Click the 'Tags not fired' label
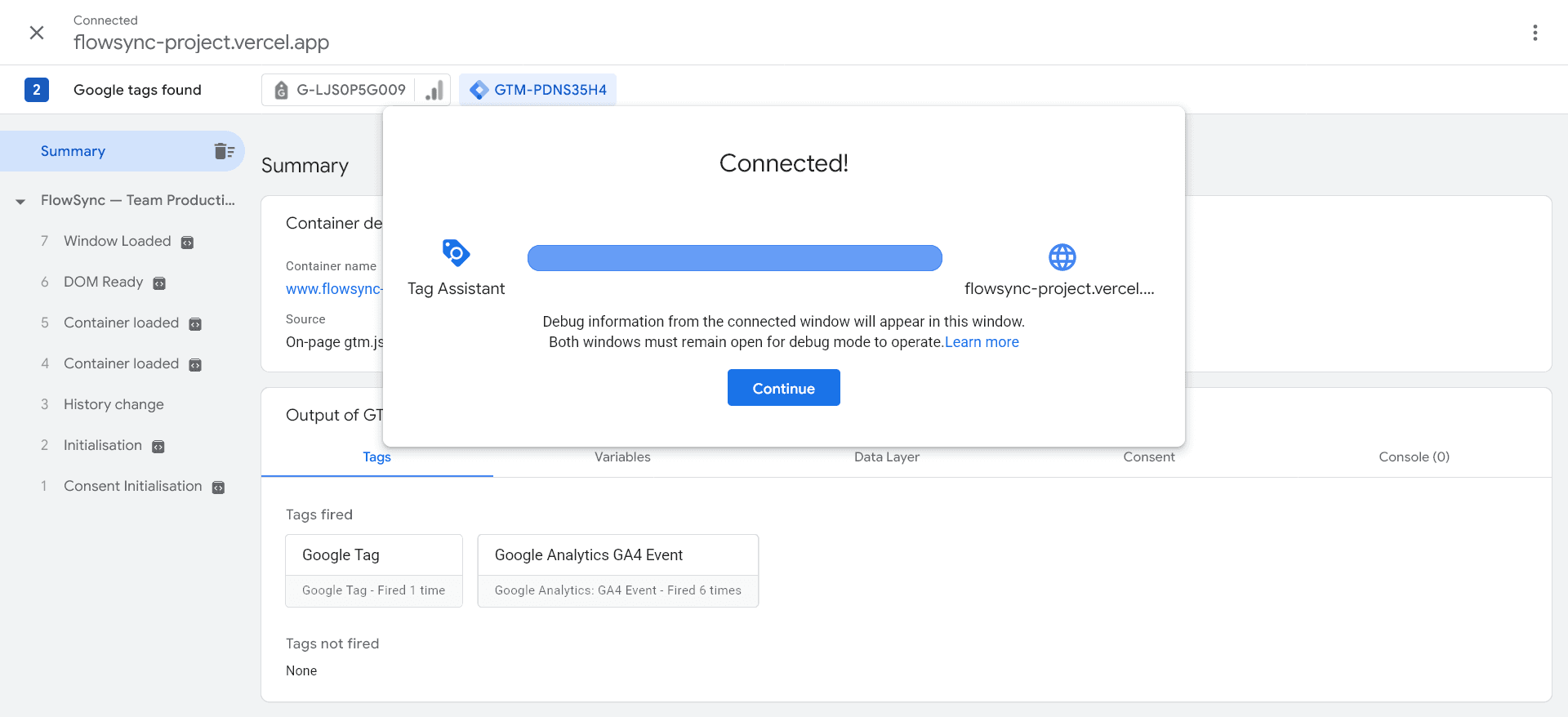This screenshot has width=1568, height=717. pyautogui.click(x=332, y=644)
